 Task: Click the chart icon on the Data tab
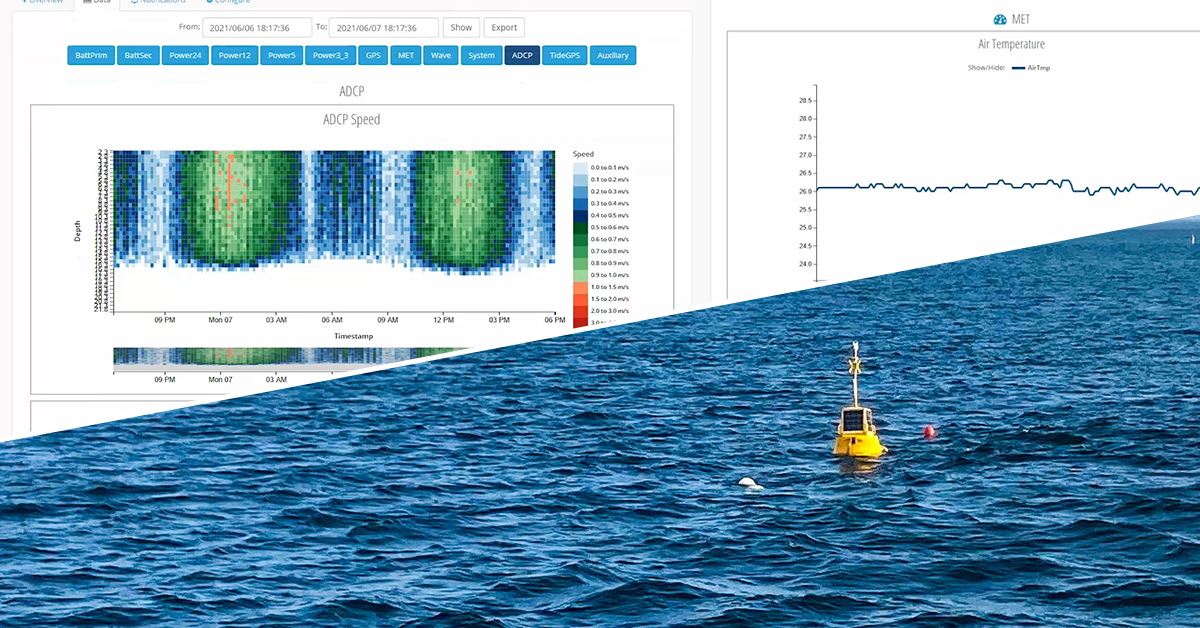[x=87, y=3]
